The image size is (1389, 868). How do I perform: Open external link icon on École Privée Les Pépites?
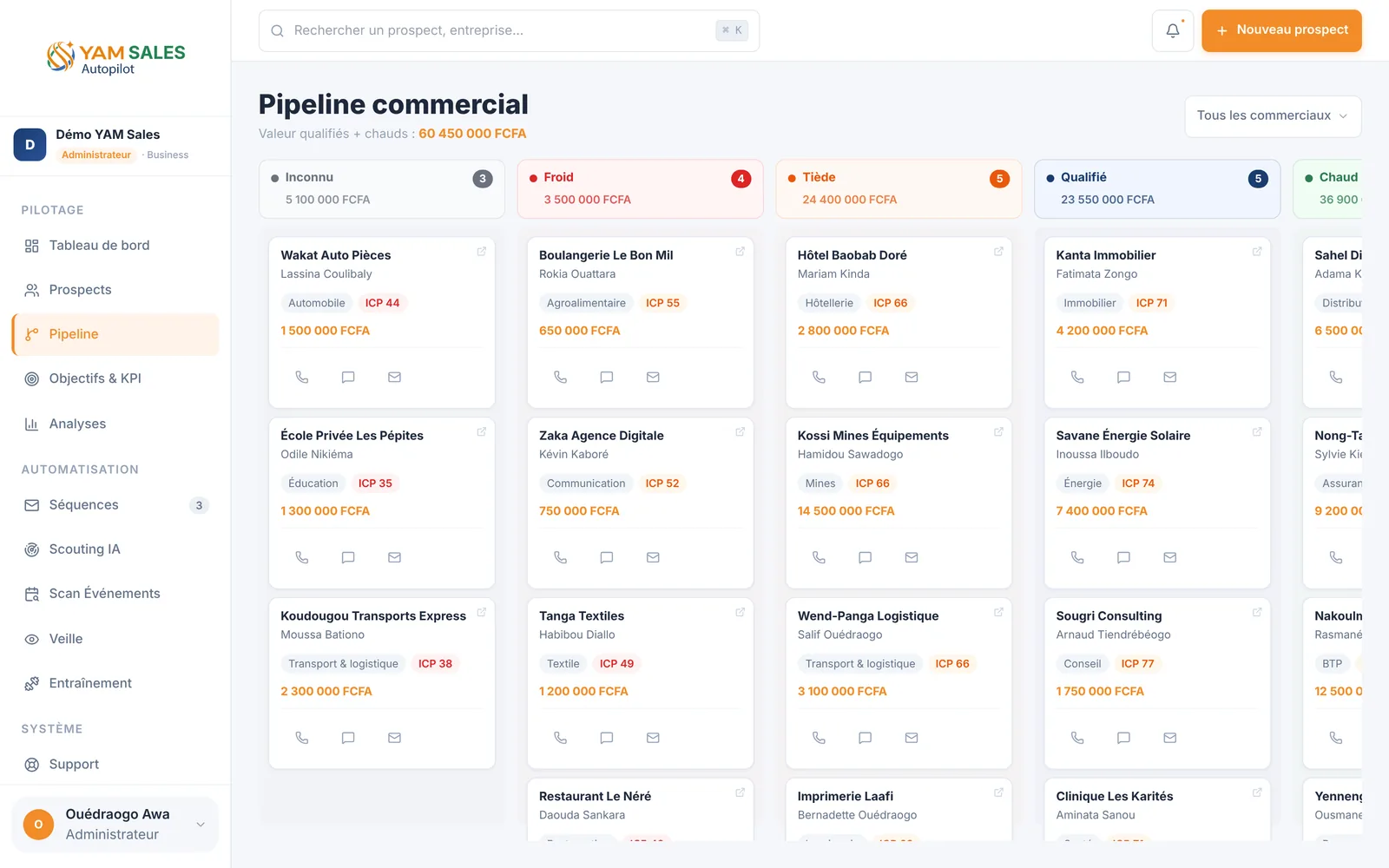coord(481,431)
